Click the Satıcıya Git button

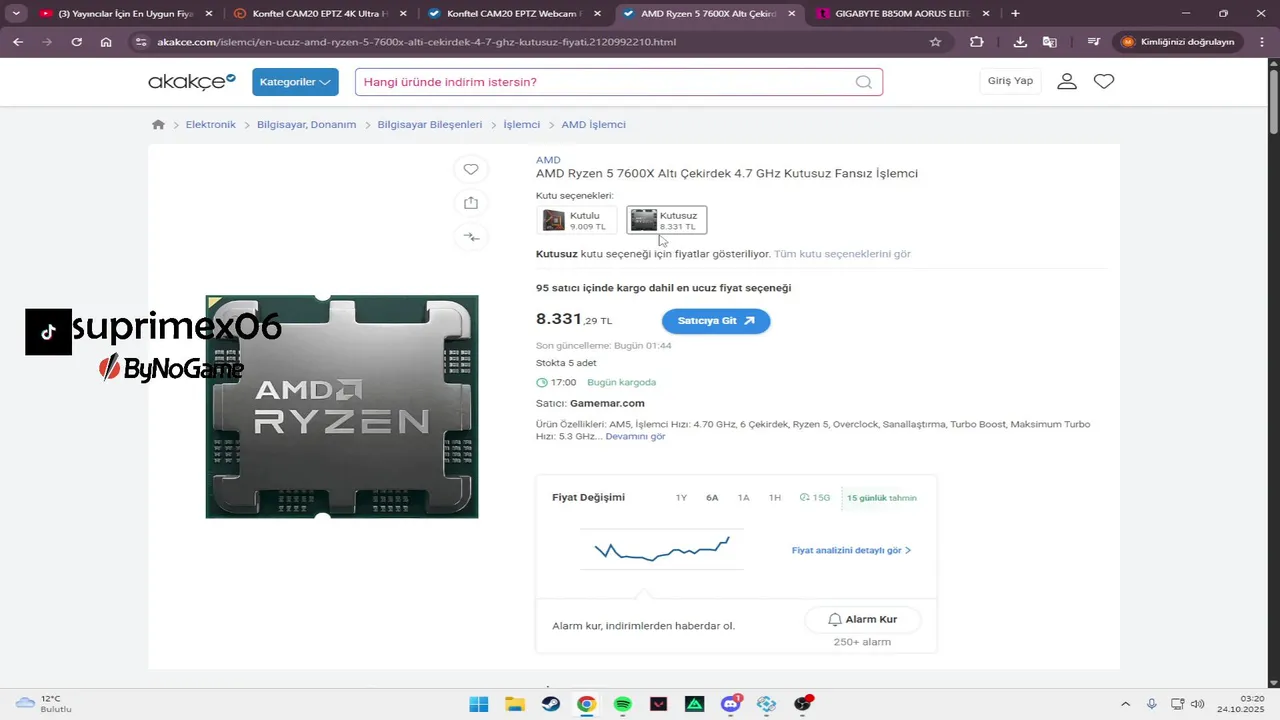[x=716, y=321]
